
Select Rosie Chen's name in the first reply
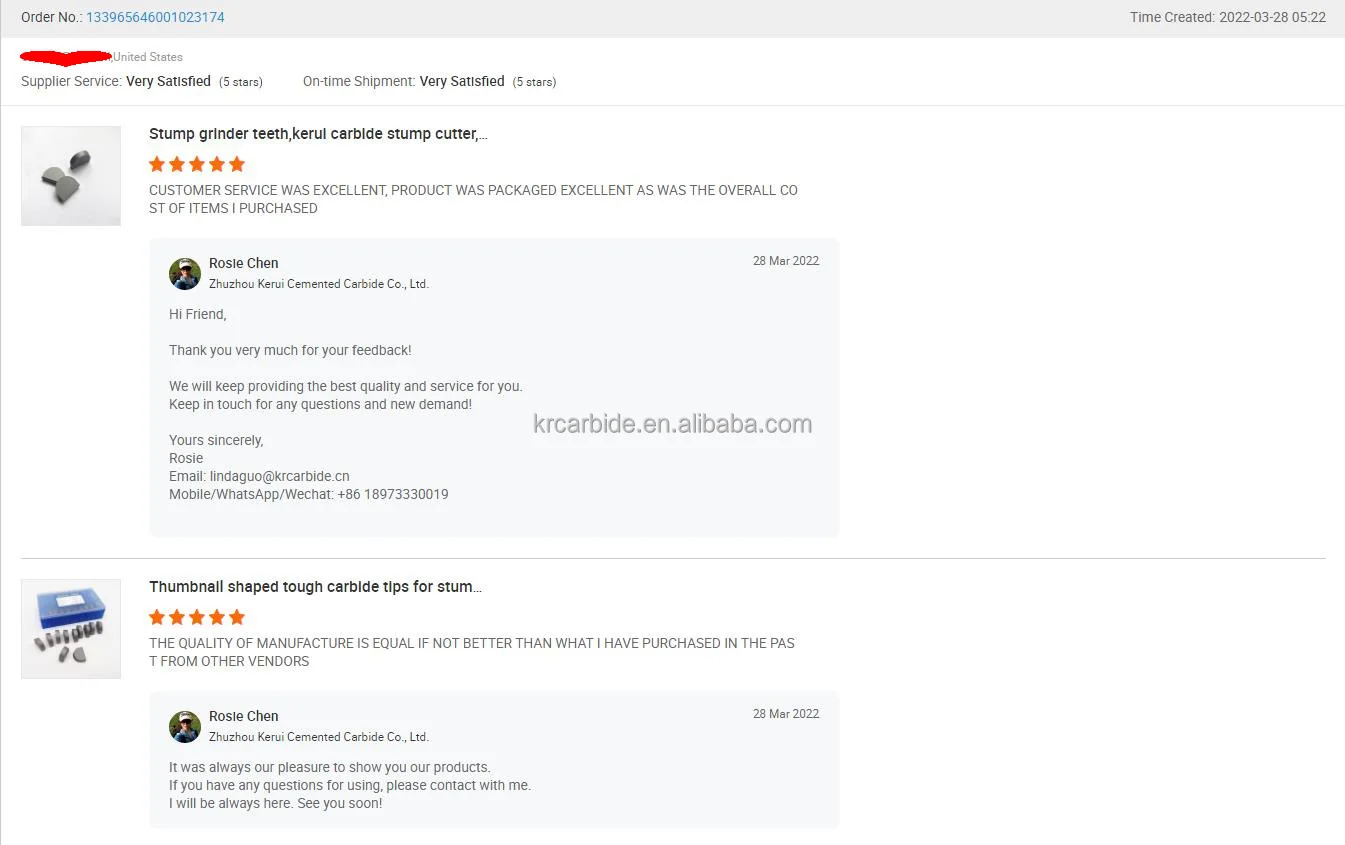(x=243, y=263)
